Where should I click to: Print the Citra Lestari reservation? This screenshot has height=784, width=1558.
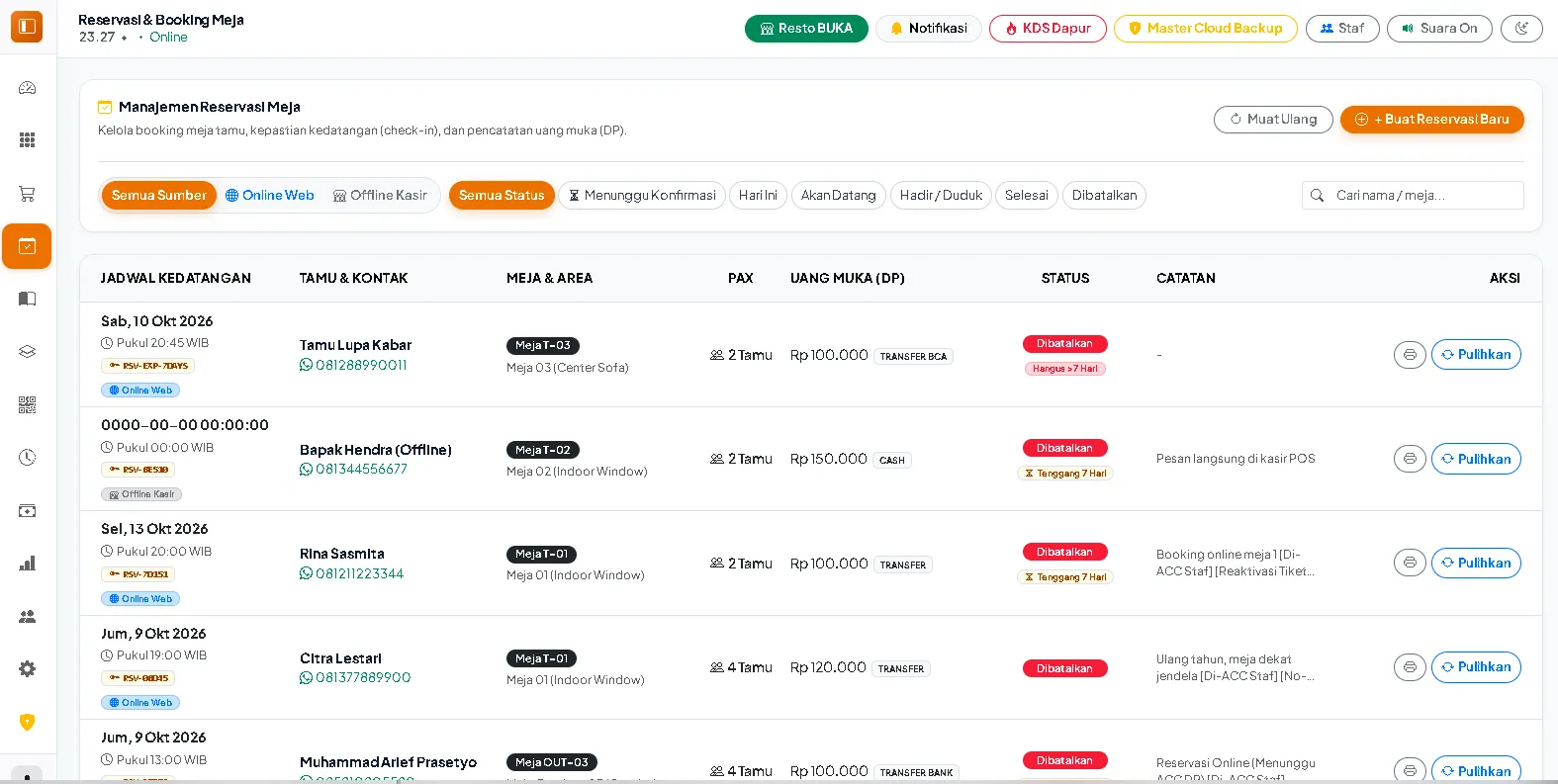tap(1410, 667)
